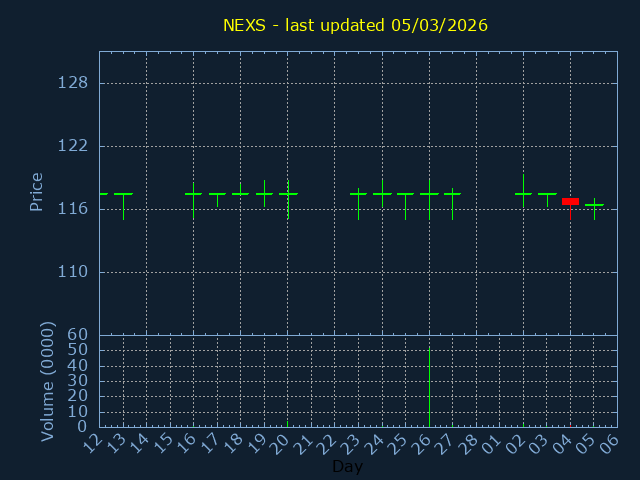This screenshot has width=640, height=480.
Task: Select the candlestick on day 20
Action: pos(288,194)
